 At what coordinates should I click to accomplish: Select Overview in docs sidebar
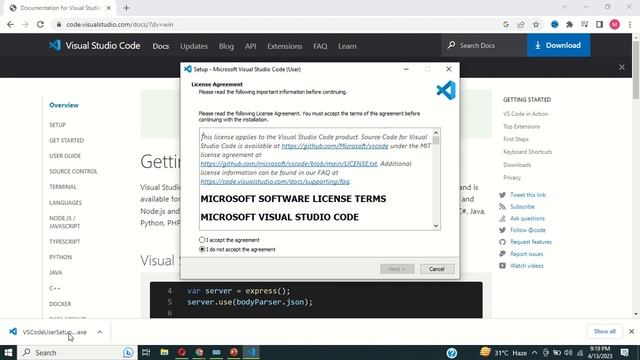click(x=64, y=105)
